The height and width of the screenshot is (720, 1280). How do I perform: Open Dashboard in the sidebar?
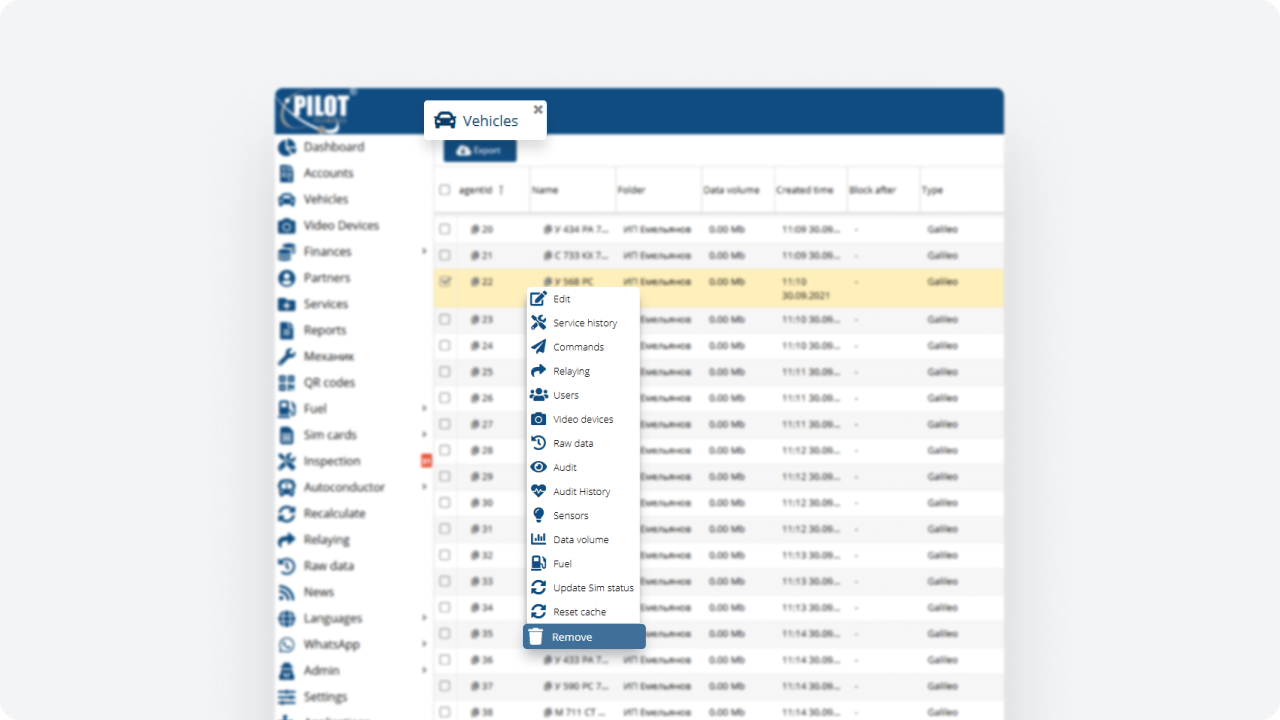333,147
